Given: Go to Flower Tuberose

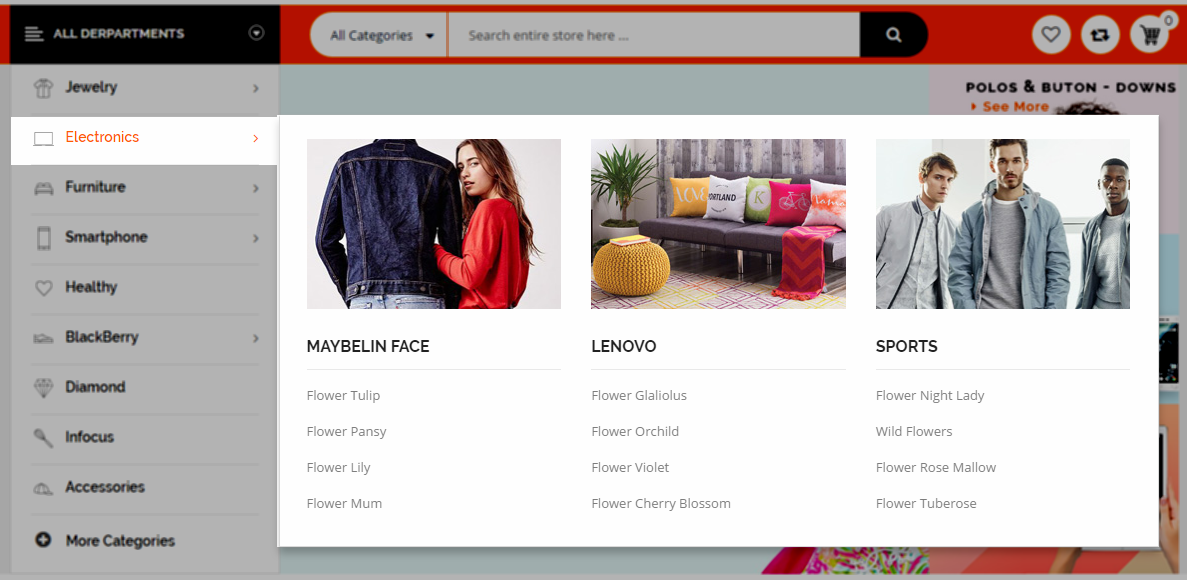Looking at the screenshot, I should coord(927,504).
